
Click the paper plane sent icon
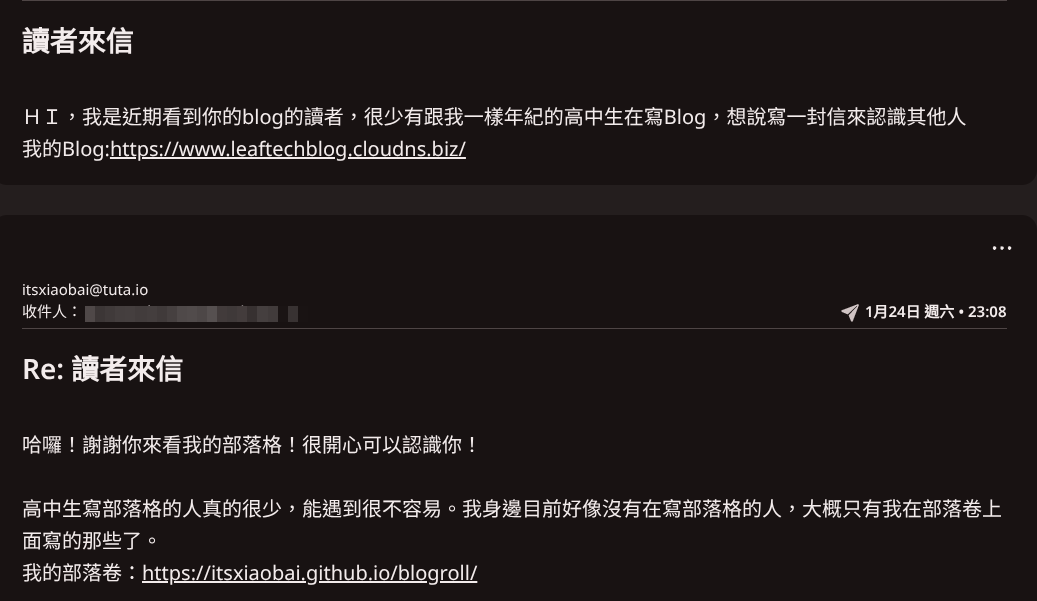pyautogui.click(x=850, y=312)
